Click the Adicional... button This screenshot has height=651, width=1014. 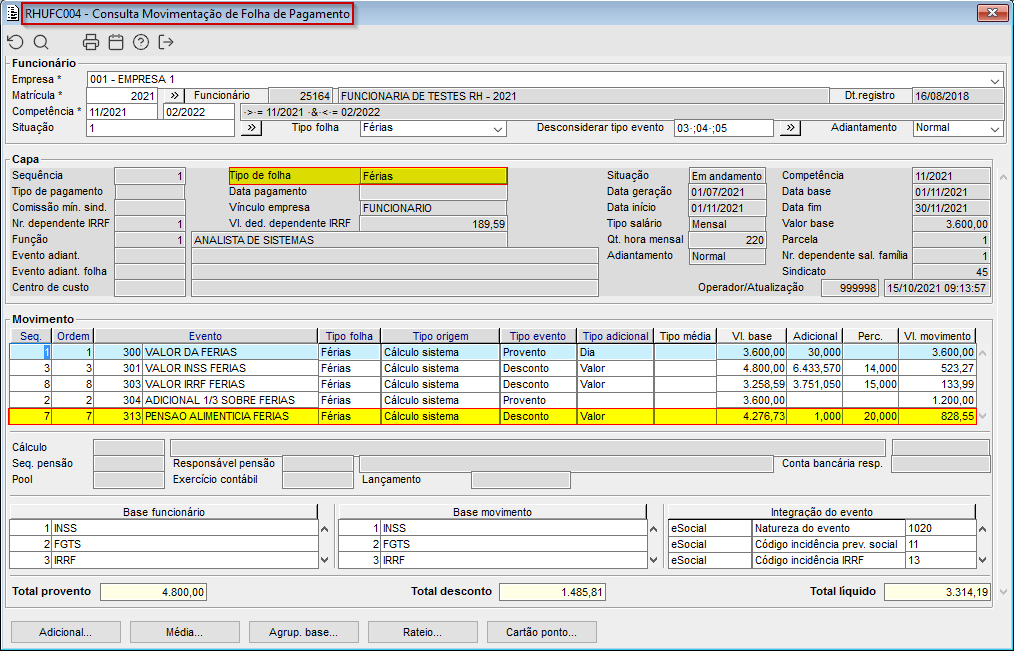(x=65, y=632)
